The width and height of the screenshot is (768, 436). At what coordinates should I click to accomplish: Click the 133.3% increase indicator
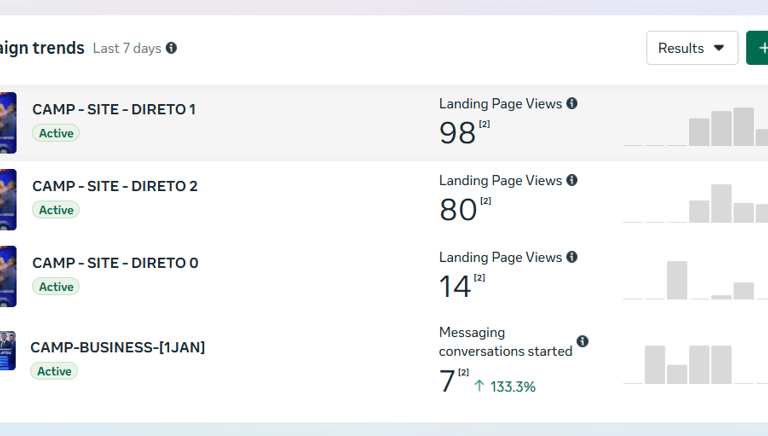(505, 386)
